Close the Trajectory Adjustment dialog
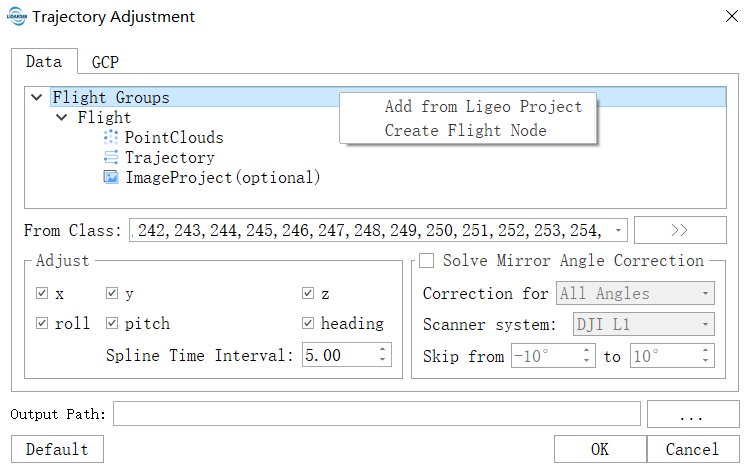751x474 pixels. pyautogui.click(x=730, y=17)
